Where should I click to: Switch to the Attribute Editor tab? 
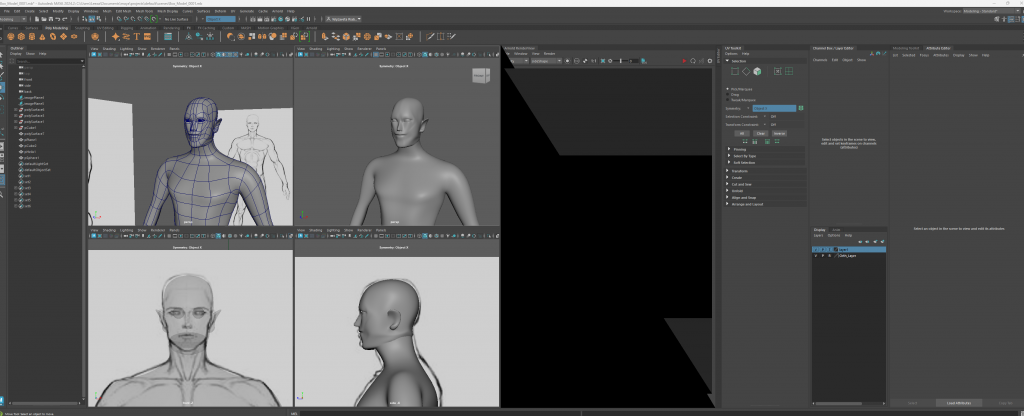(938, 47)
